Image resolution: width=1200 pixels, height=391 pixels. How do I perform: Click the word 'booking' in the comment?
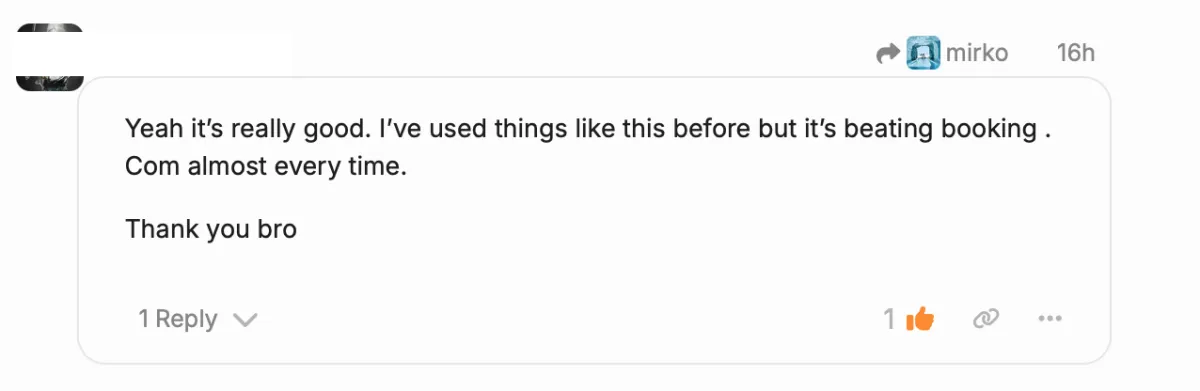(x=985, y=129)
